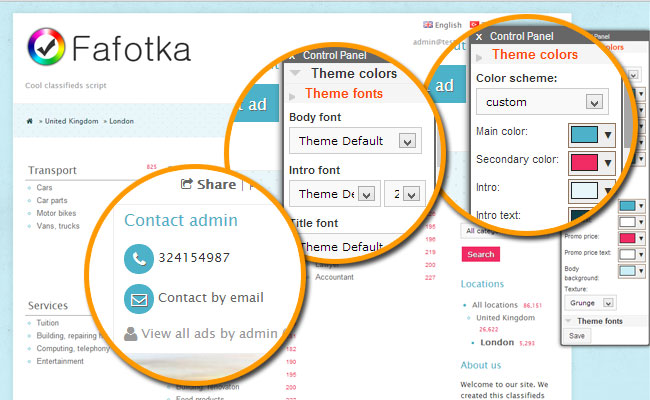The width and height of the screenshot is (650, 400).
Task: Click the home icon in breadcrumb
Action: coord(29,121)
